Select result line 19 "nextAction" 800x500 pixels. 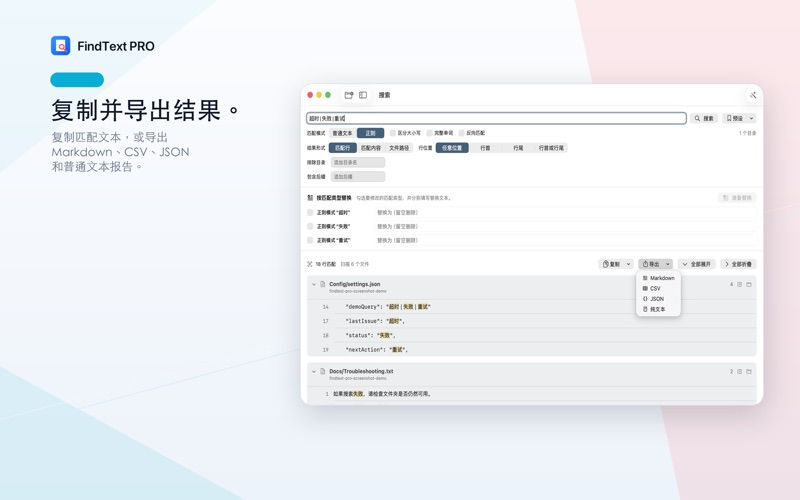click(531, 349)
